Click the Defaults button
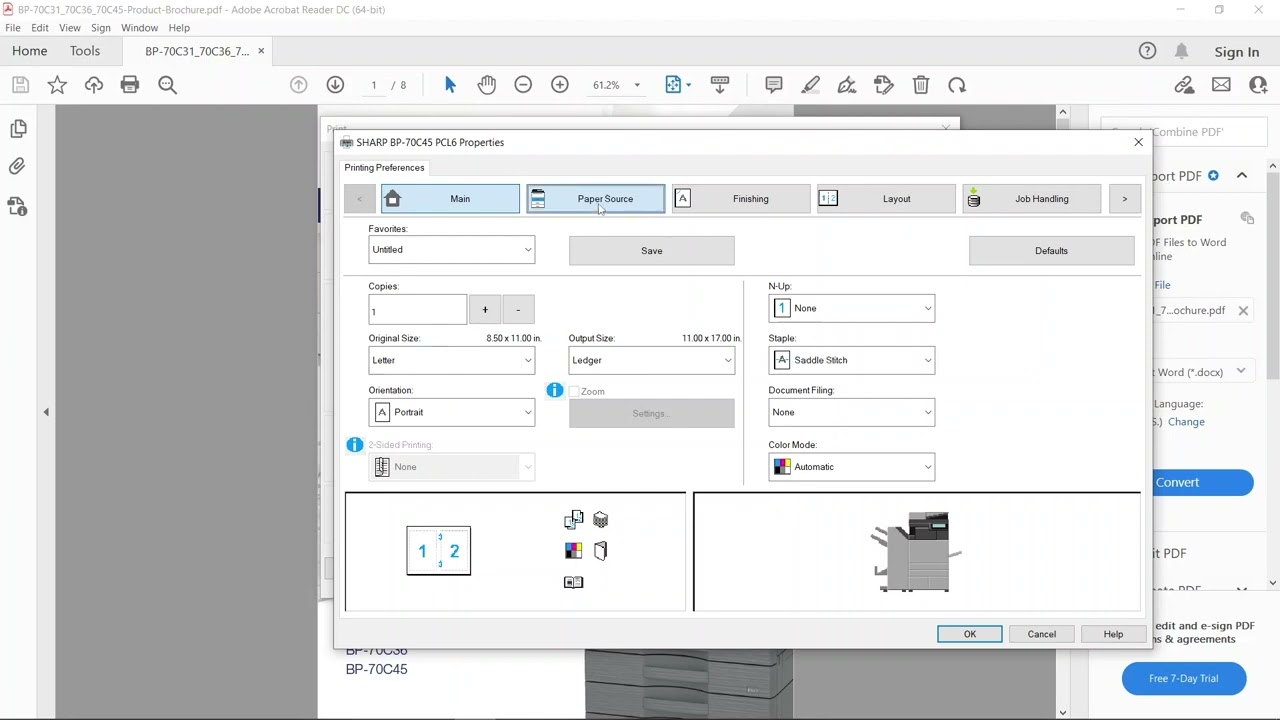The height and width of the screenshot is (720, 1280). click(x=1051, y=251)
